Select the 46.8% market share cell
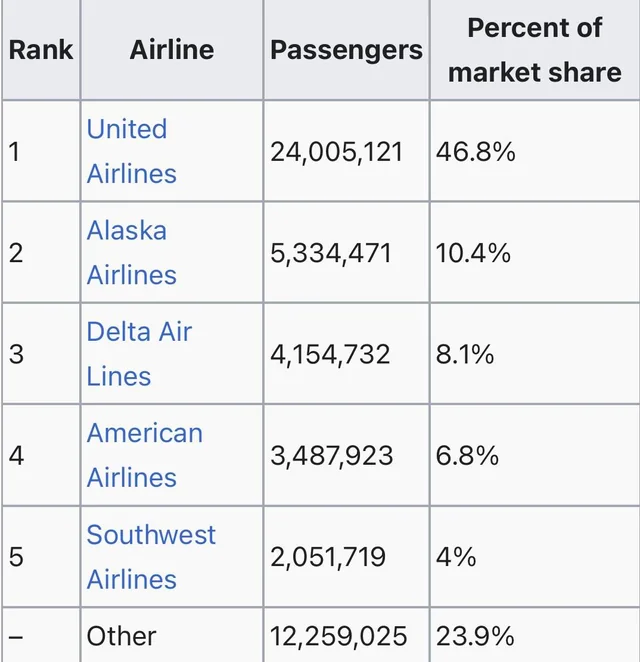Image resolution: width=640 pixels, height=662 pixels. (475, 152)
